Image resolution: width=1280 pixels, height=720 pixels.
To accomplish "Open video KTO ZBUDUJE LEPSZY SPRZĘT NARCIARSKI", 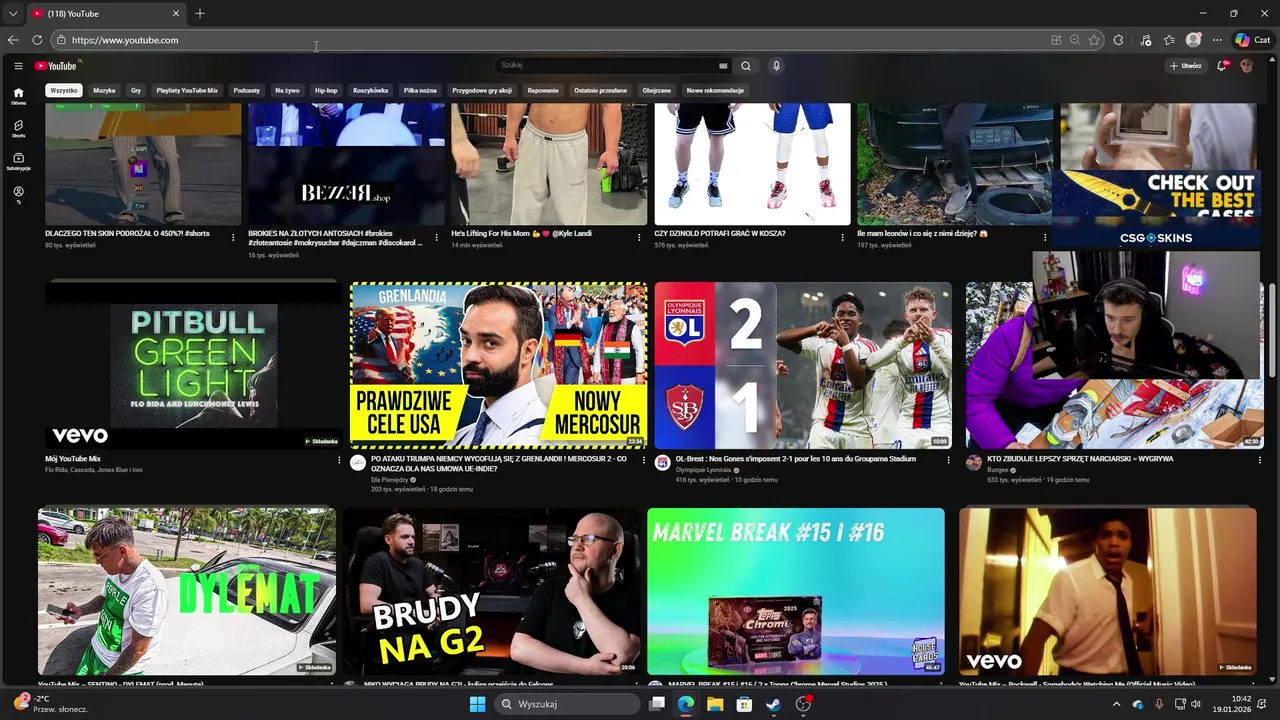I will pyautogui.click(x=1080, y=459).
